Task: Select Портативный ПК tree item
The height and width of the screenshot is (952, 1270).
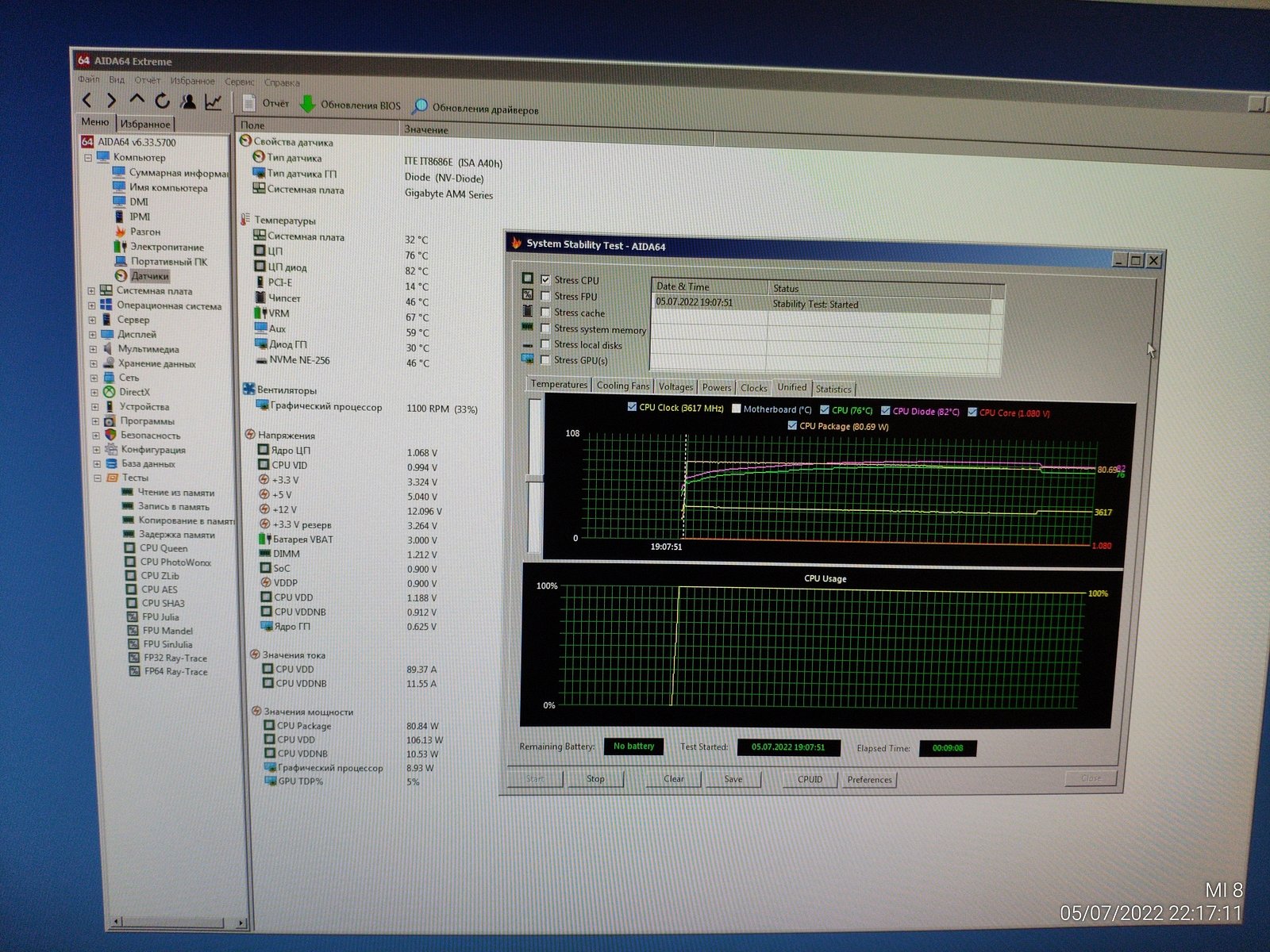Action: pos(161,261)
